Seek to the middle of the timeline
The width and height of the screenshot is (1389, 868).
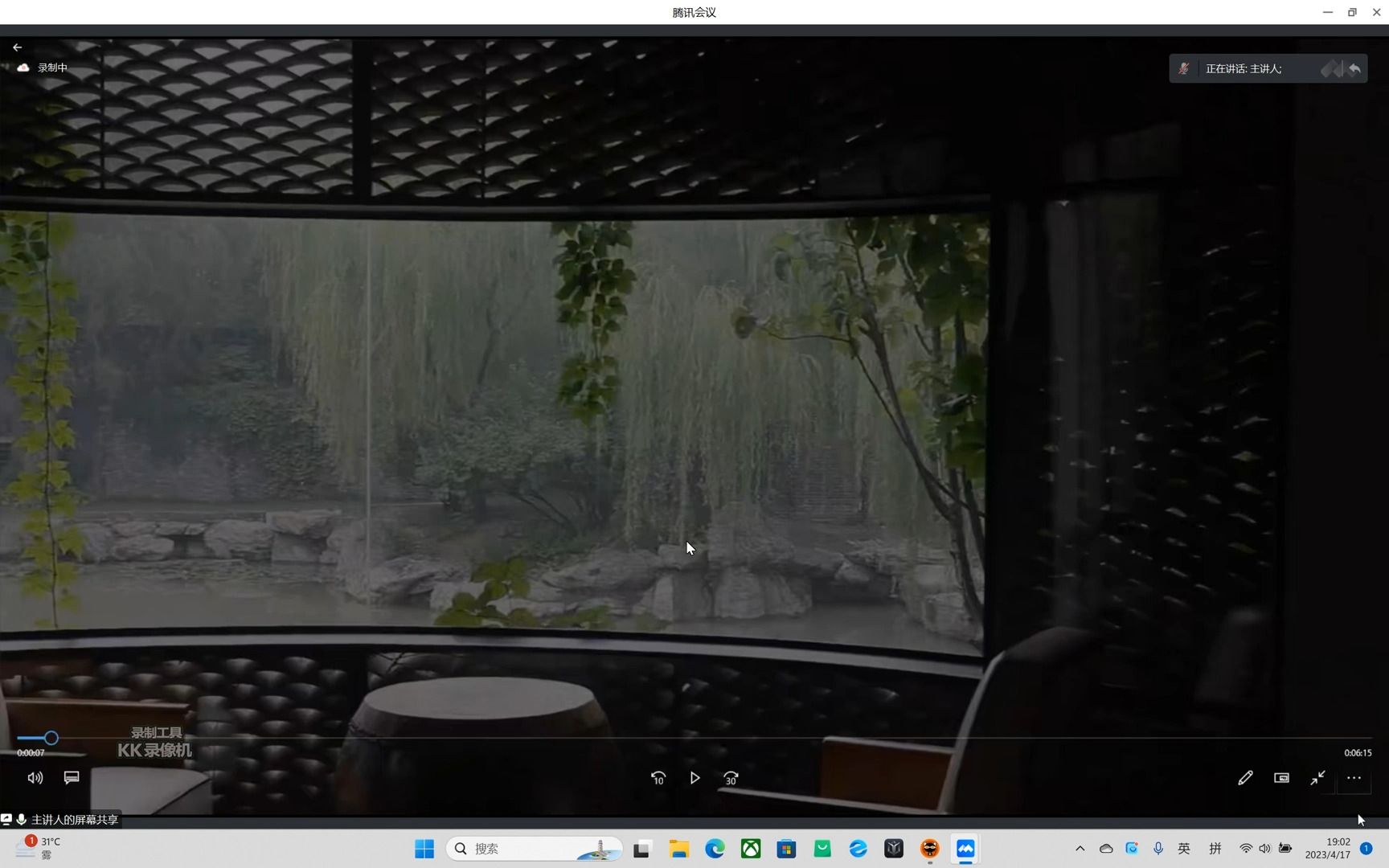[x=694, y=738]
